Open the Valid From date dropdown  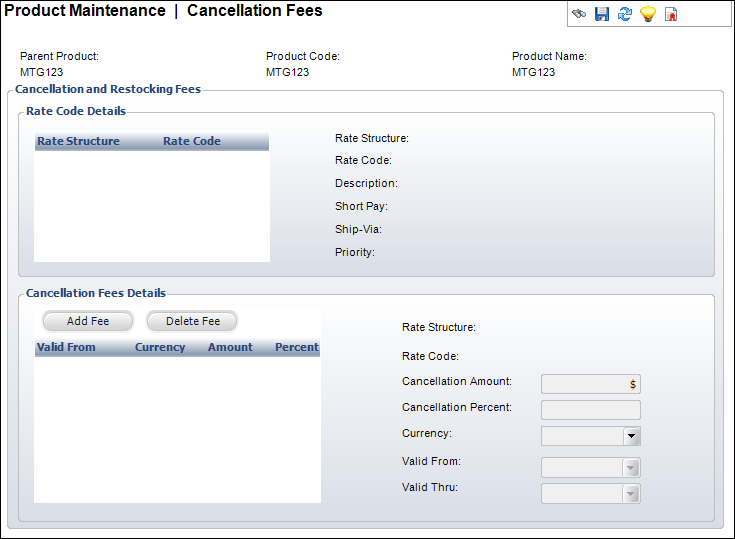tap(631, 467)
